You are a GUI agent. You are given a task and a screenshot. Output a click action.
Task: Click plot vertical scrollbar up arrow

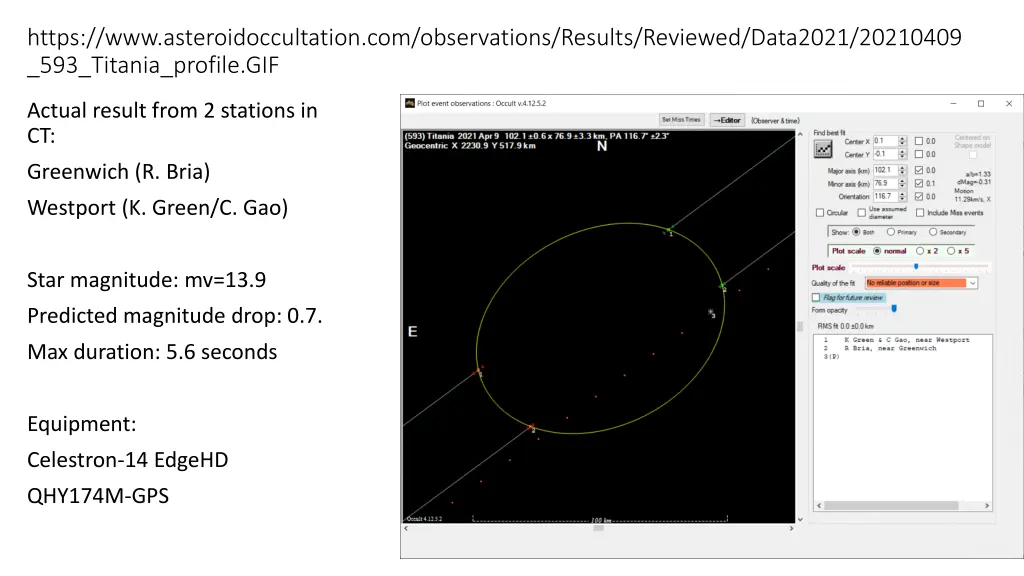coord(800,134)
